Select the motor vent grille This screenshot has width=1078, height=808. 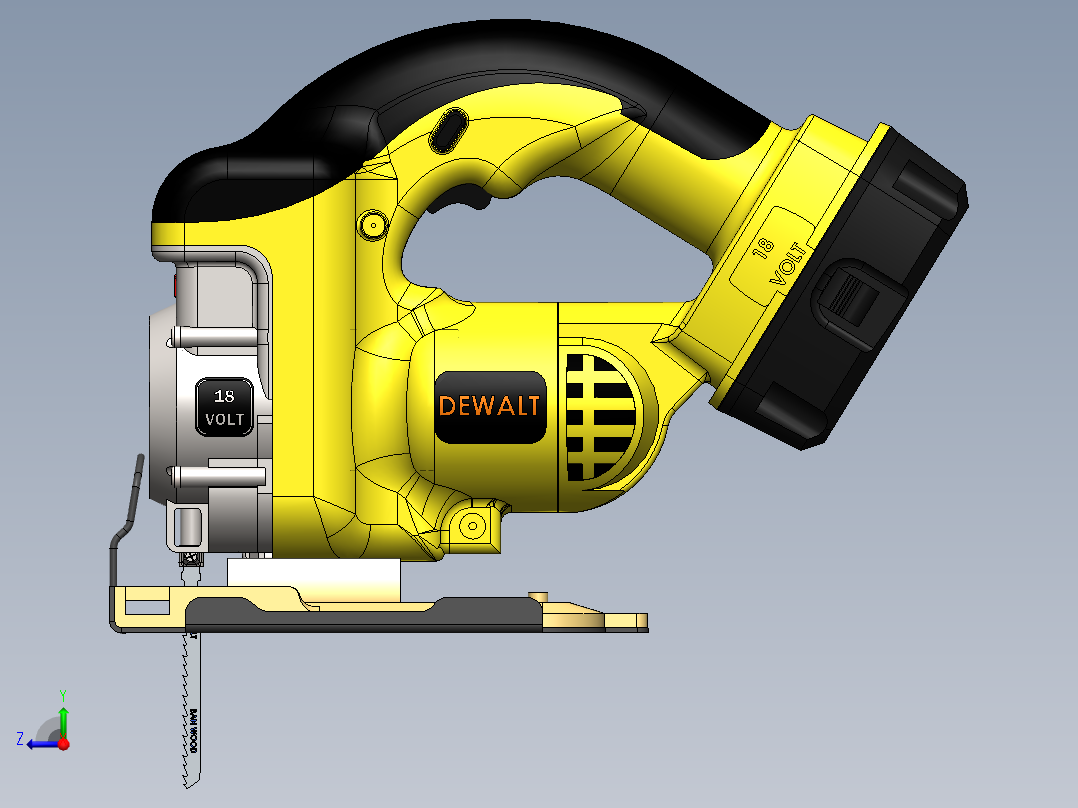(602, 417)
